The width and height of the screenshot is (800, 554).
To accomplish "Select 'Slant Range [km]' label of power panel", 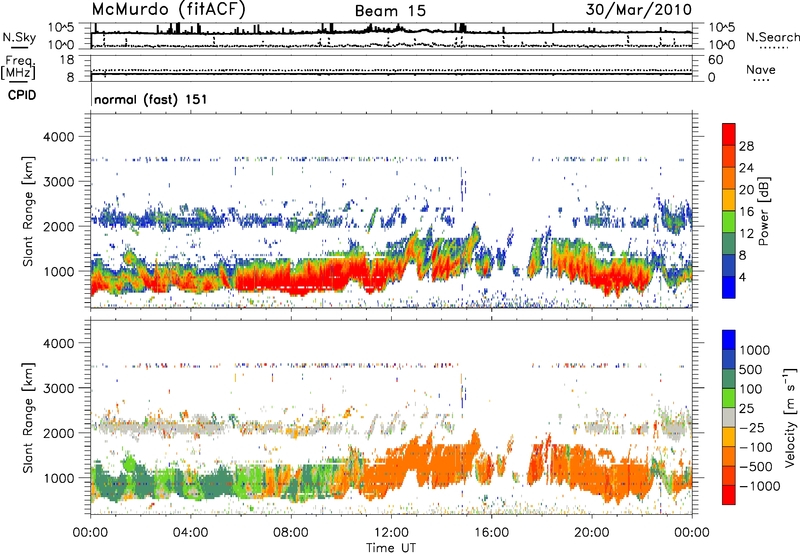I will [x=28, y=211].
